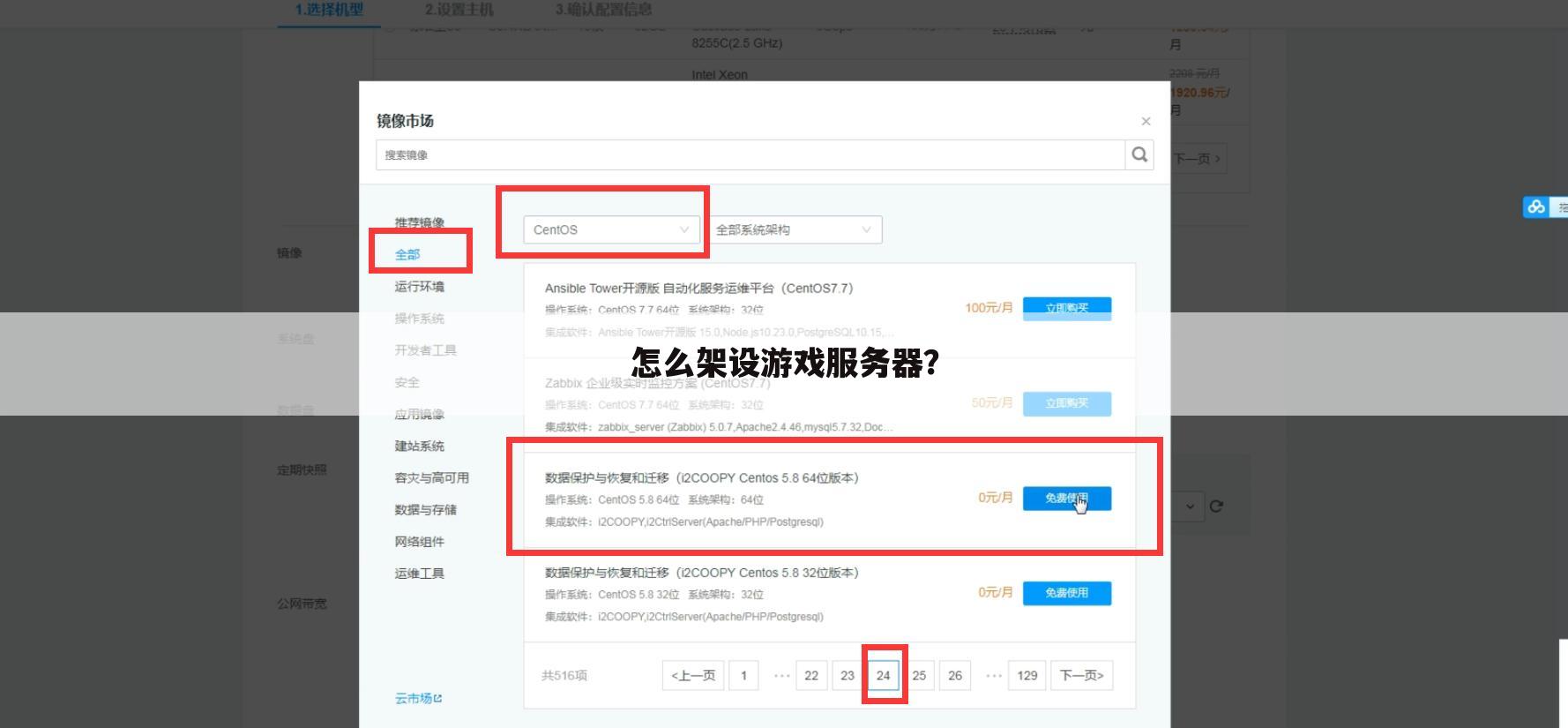Screen dimensions: 1568x728
Task: Select 推荐镜像 category
Action: [x=419, y=222]
